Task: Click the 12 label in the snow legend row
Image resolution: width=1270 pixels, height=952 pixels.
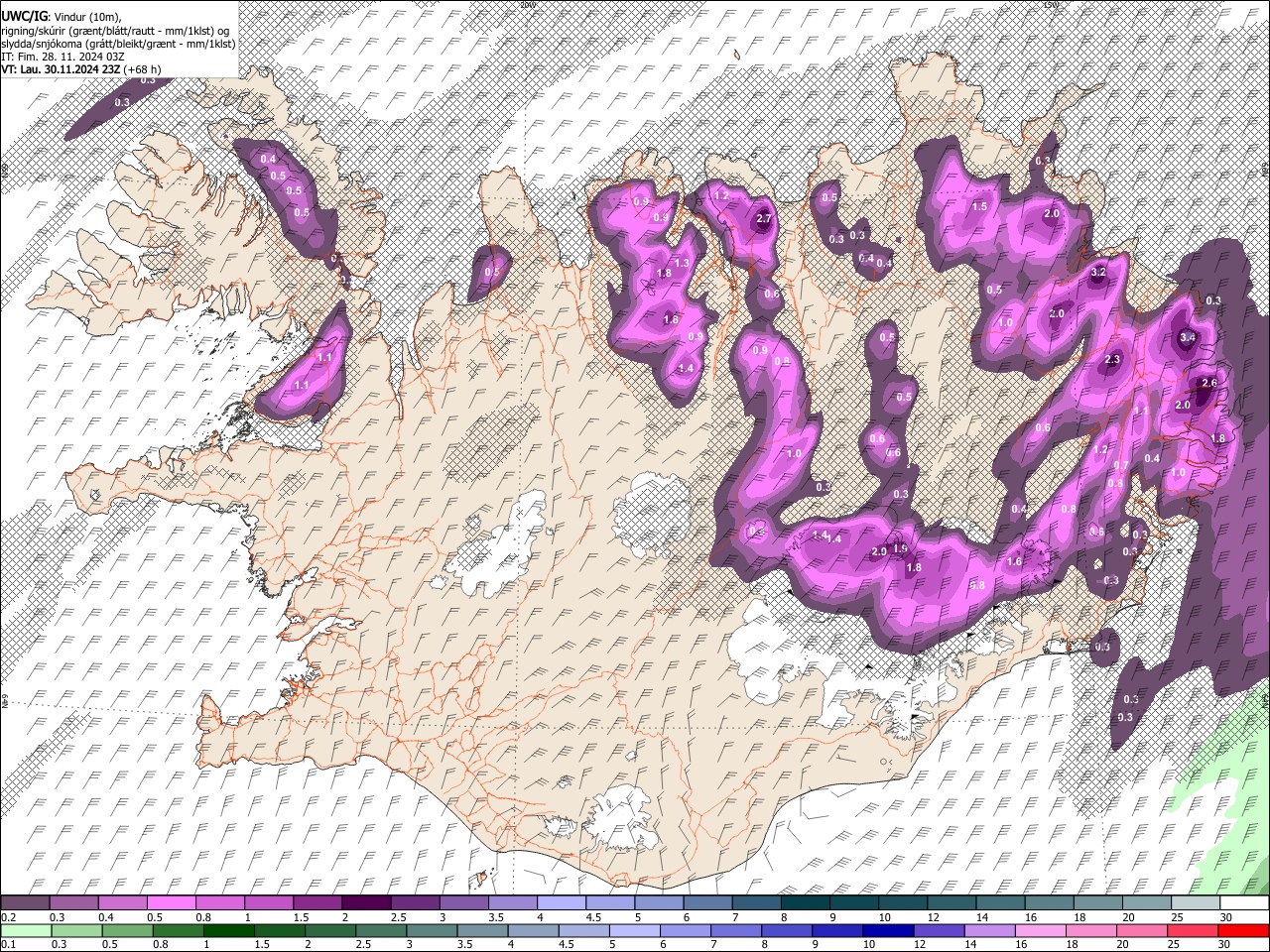Action: pos(935,917)
